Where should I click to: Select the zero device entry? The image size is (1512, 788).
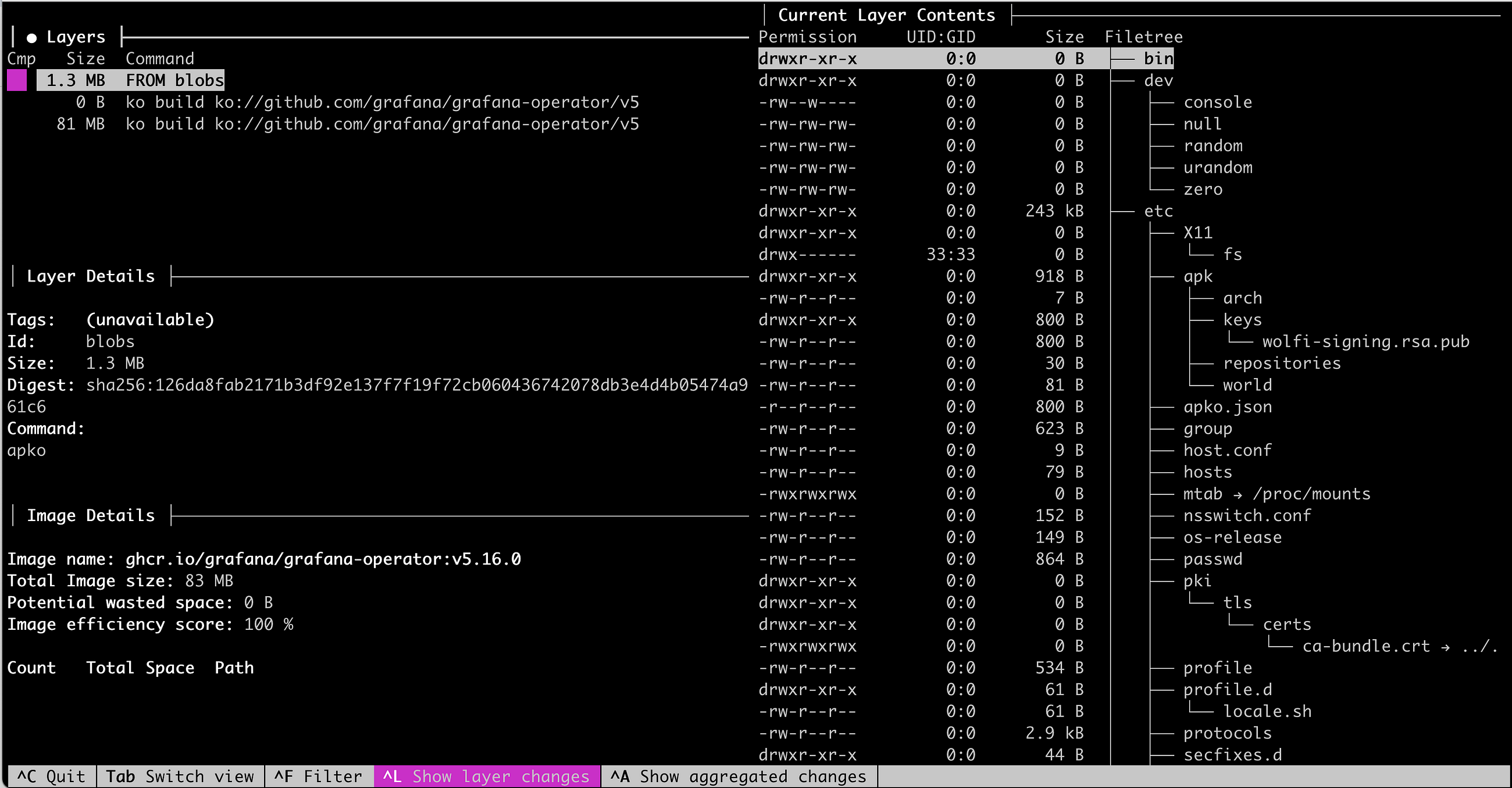click(x=1203, y=189)
